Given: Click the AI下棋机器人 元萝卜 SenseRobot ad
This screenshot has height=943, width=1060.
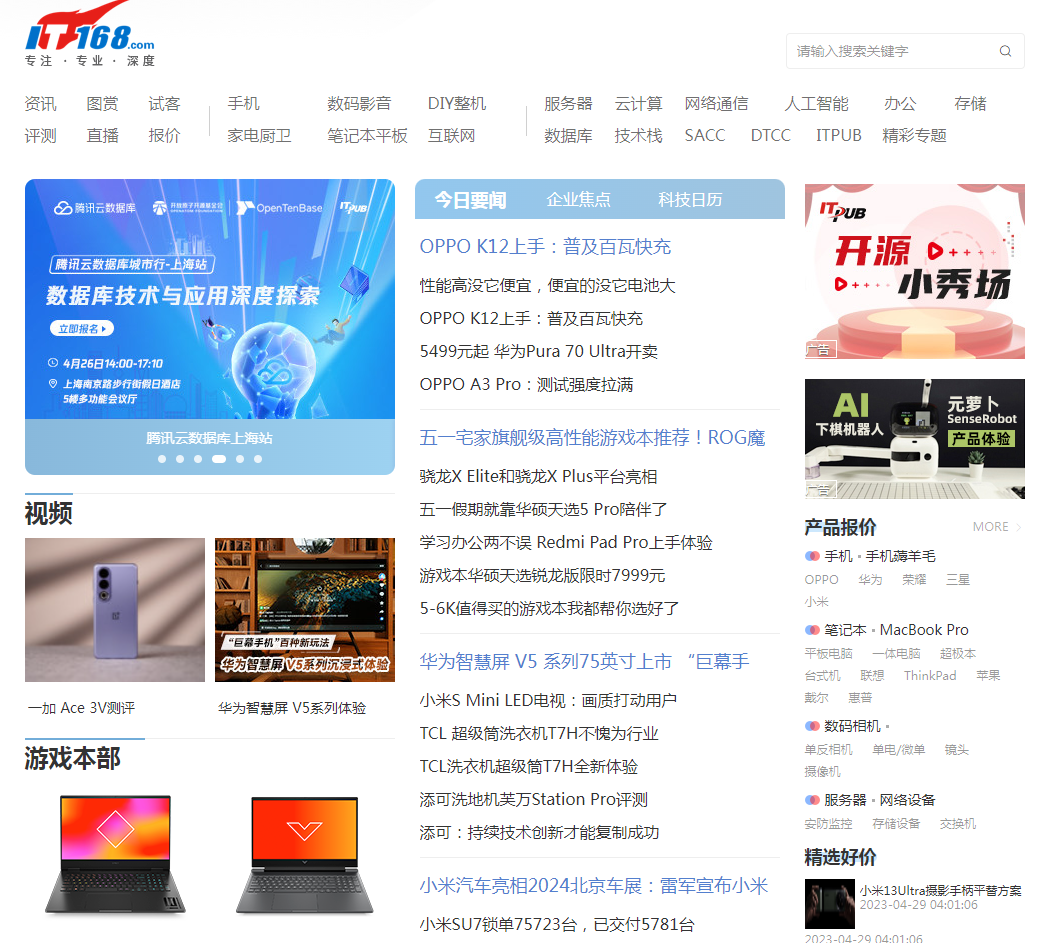Looking at the screenshot, I should [915, 439].
